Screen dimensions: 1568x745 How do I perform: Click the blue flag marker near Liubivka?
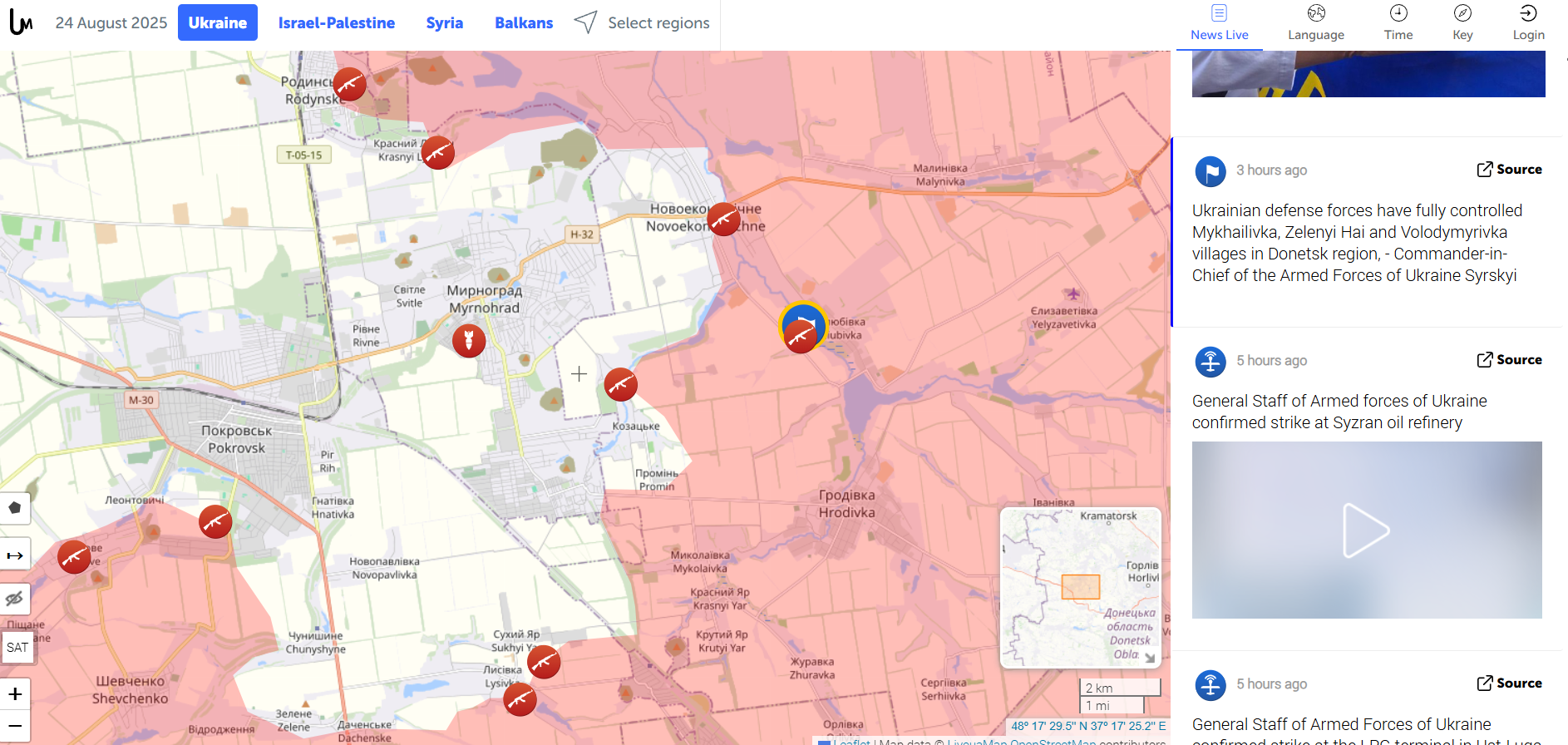804,318
